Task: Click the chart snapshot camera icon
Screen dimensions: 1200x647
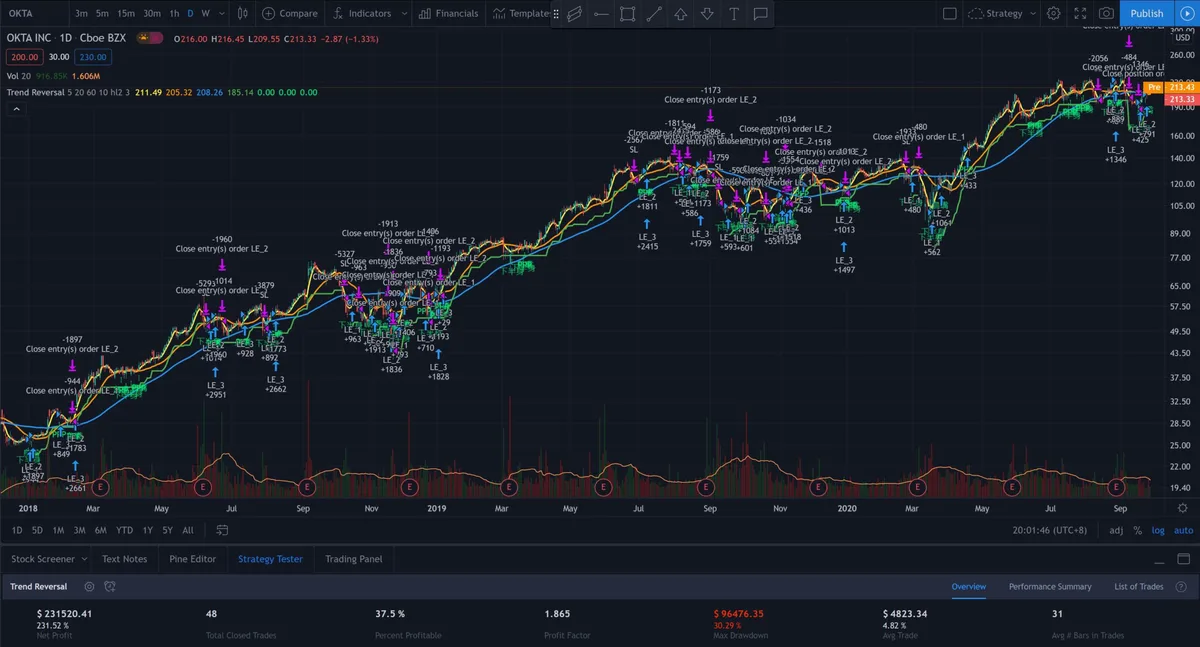Action: (x=1106, y=13)
